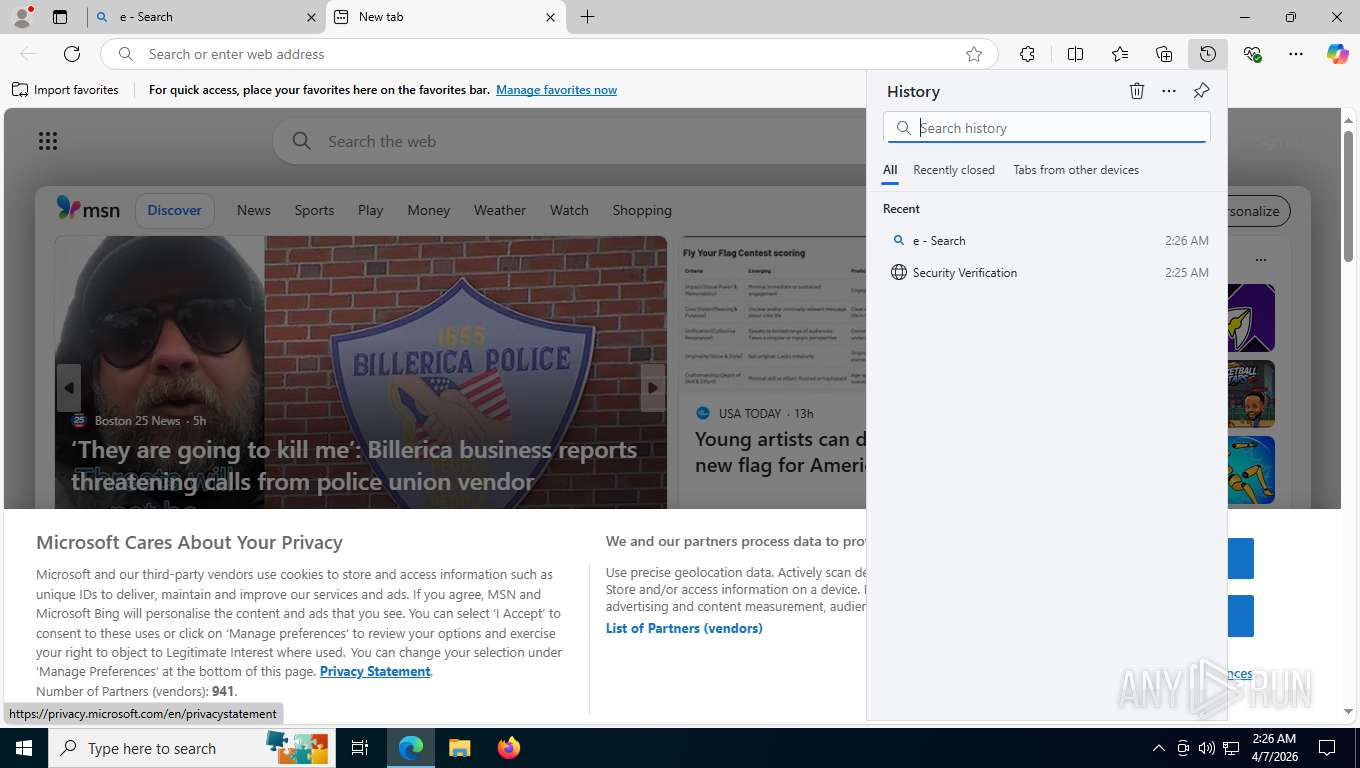Open Browser essentials heart icon
This screenshot has width=1360, height=768.
point(1252,54)
